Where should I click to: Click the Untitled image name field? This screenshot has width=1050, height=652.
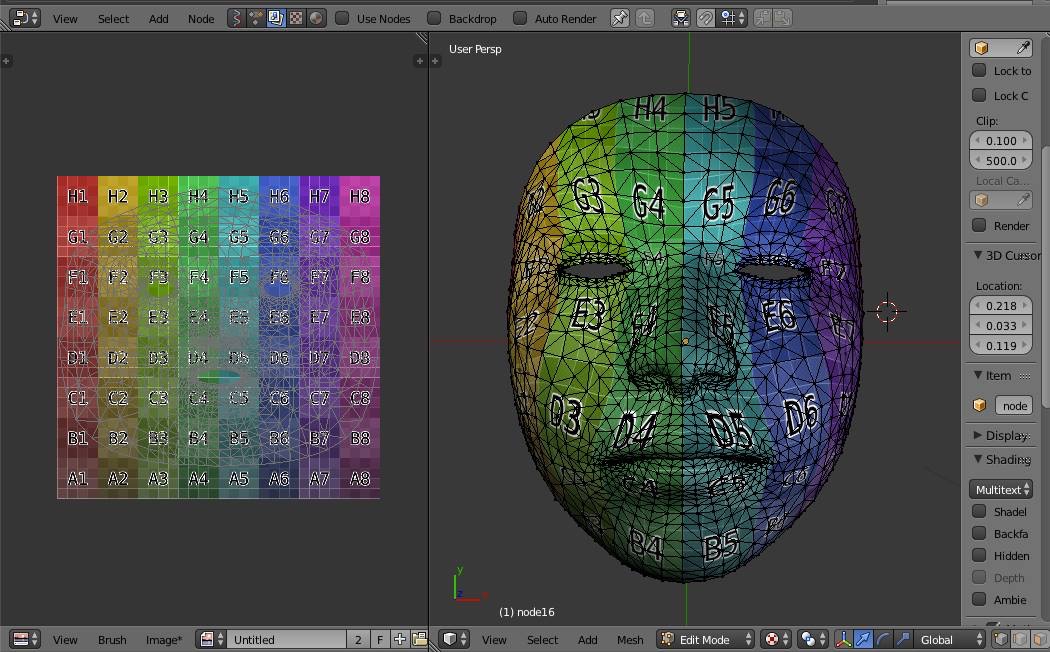point(287,639)
